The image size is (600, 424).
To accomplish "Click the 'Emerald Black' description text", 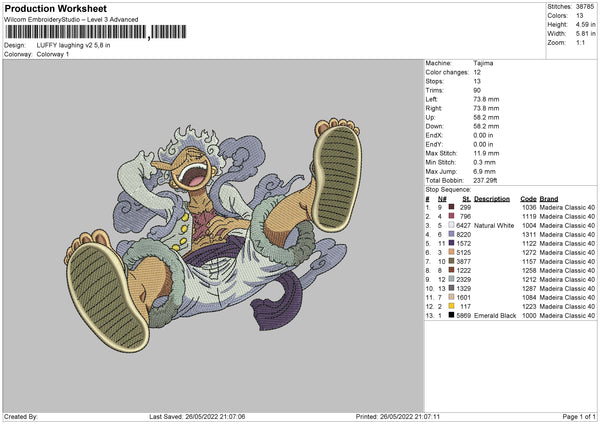I will 495,315.
